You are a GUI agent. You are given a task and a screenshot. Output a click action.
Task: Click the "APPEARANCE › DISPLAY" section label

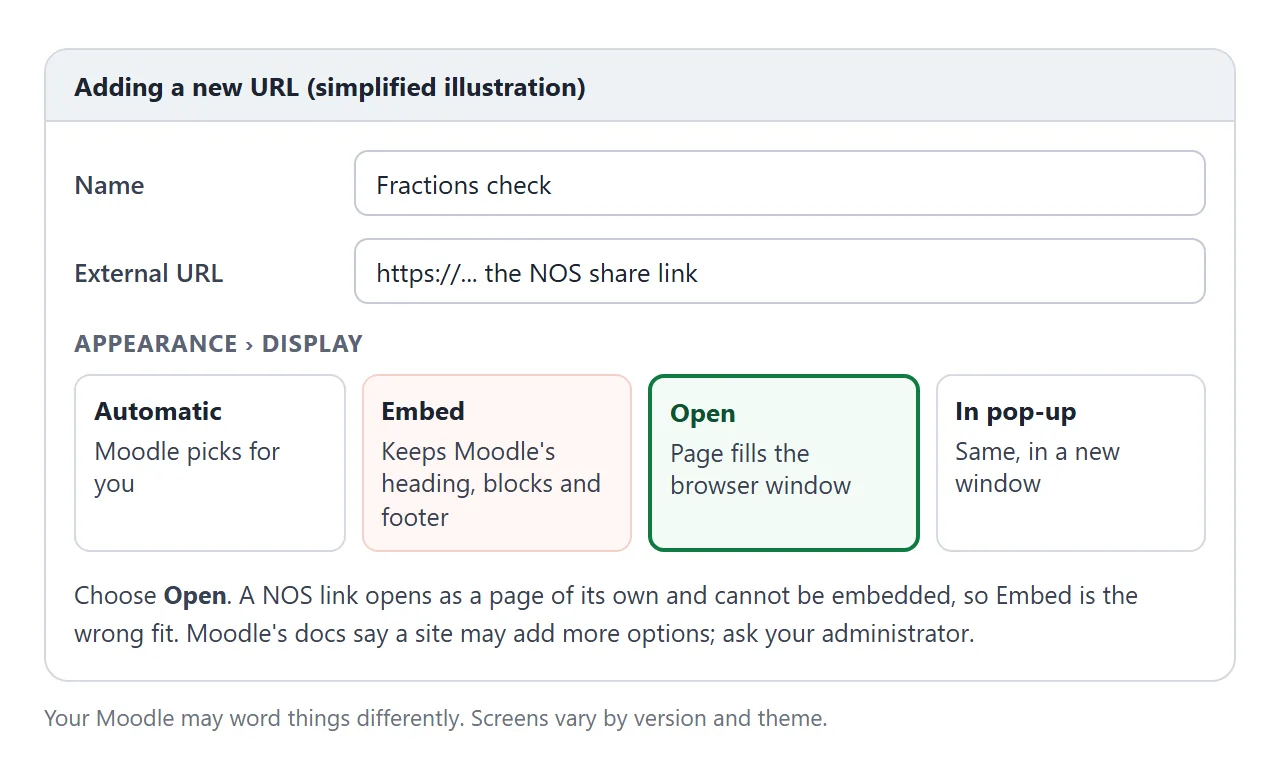tap(218, 344)
